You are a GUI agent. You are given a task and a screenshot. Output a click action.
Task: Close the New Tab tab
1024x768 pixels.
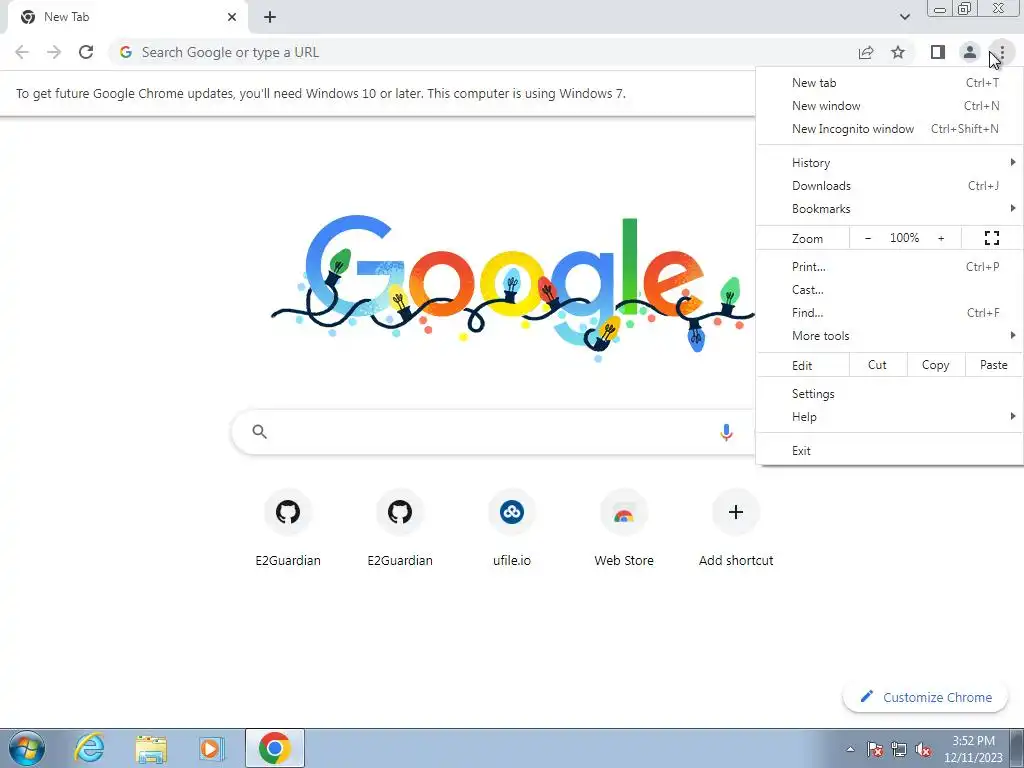point(232,17)
